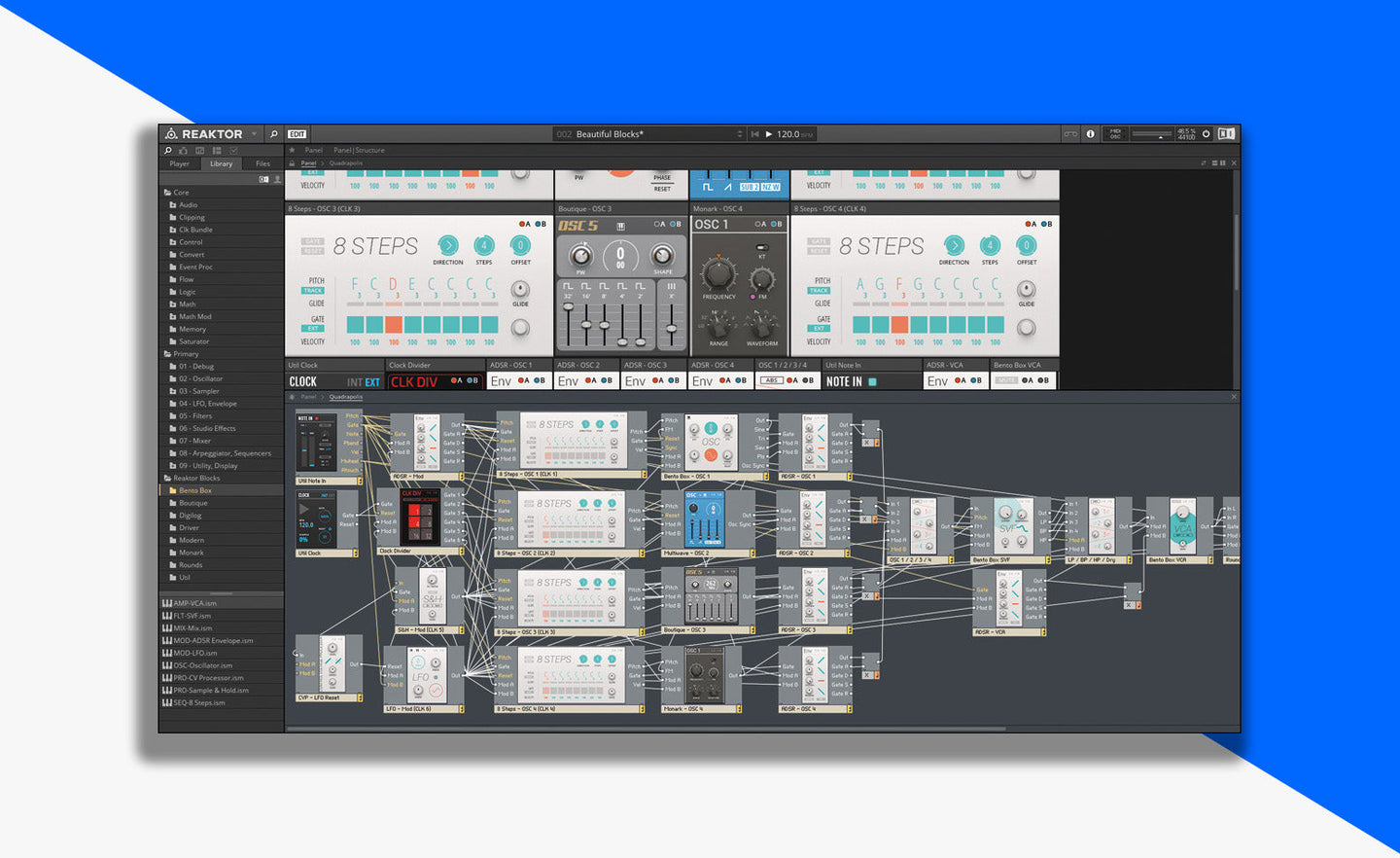Click the 120.0 BPM tempo field

(794, 134)
